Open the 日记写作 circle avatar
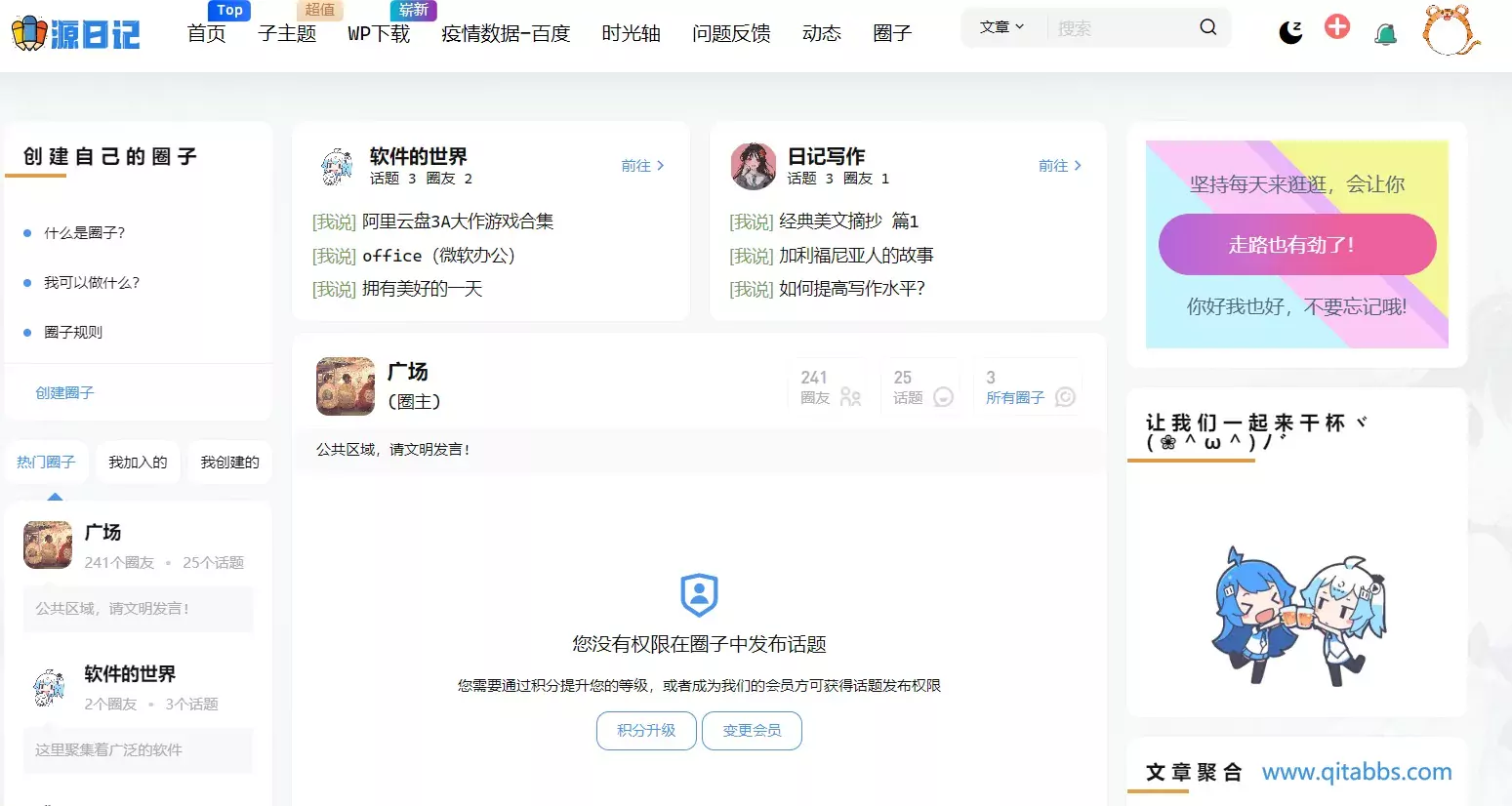 pos(753,166)
